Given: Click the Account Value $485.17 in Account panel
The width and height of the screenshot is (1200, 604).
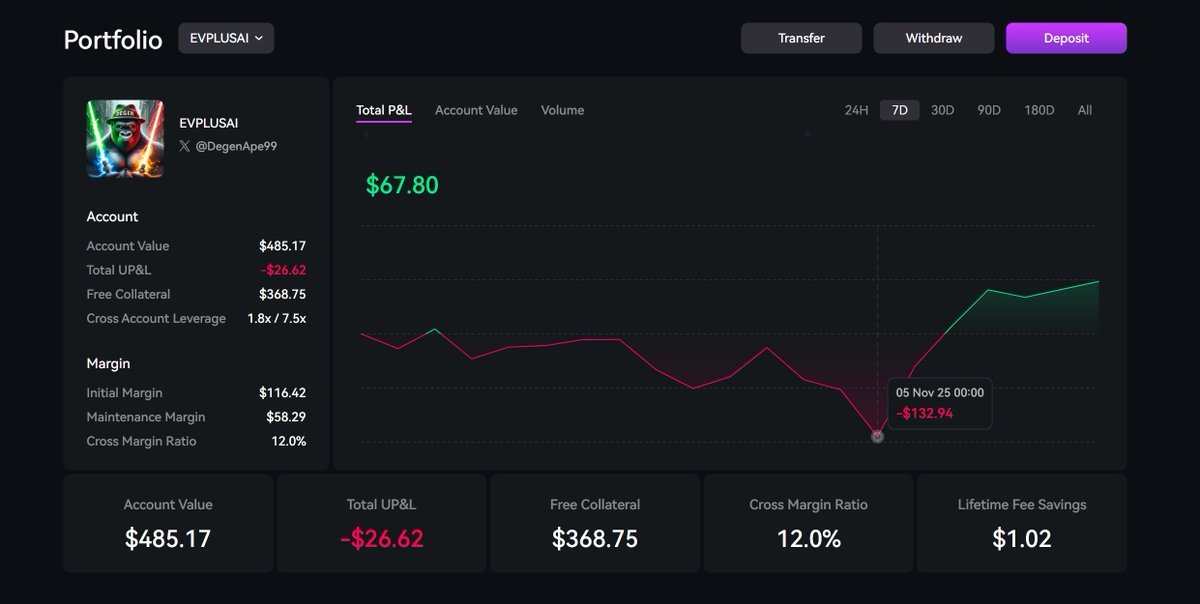Looking at the screenshot, I should [282, 246].
